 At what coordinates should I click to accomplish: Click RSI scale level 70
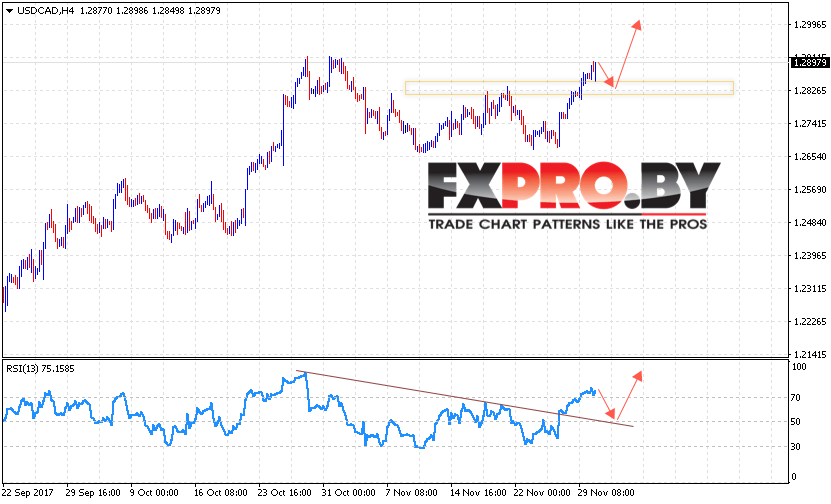795,397
